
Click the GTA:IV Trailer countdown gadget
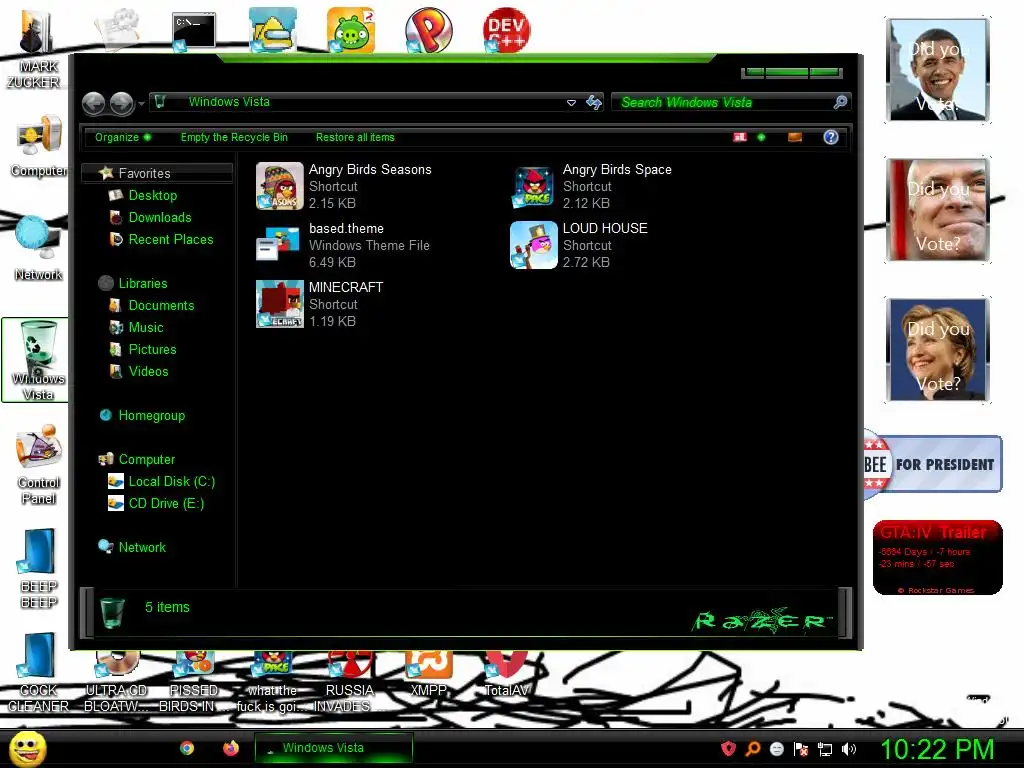tap(938, 557)
